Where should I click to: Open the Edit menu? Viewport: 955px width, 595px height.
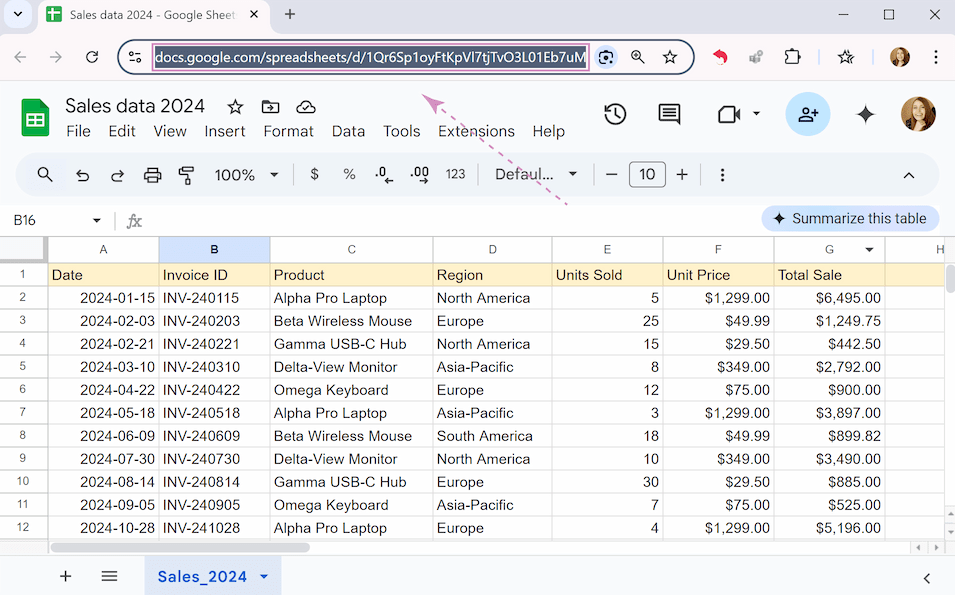(x=122, y=132)
